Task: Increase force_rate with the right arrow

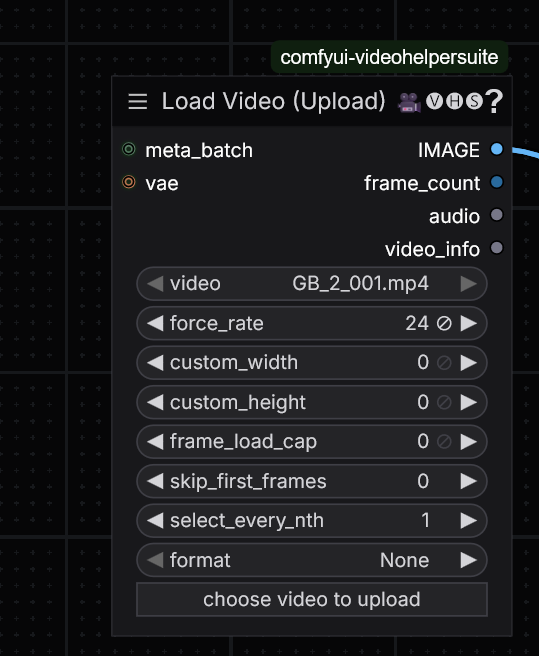Action: click(x=469, y=323)
